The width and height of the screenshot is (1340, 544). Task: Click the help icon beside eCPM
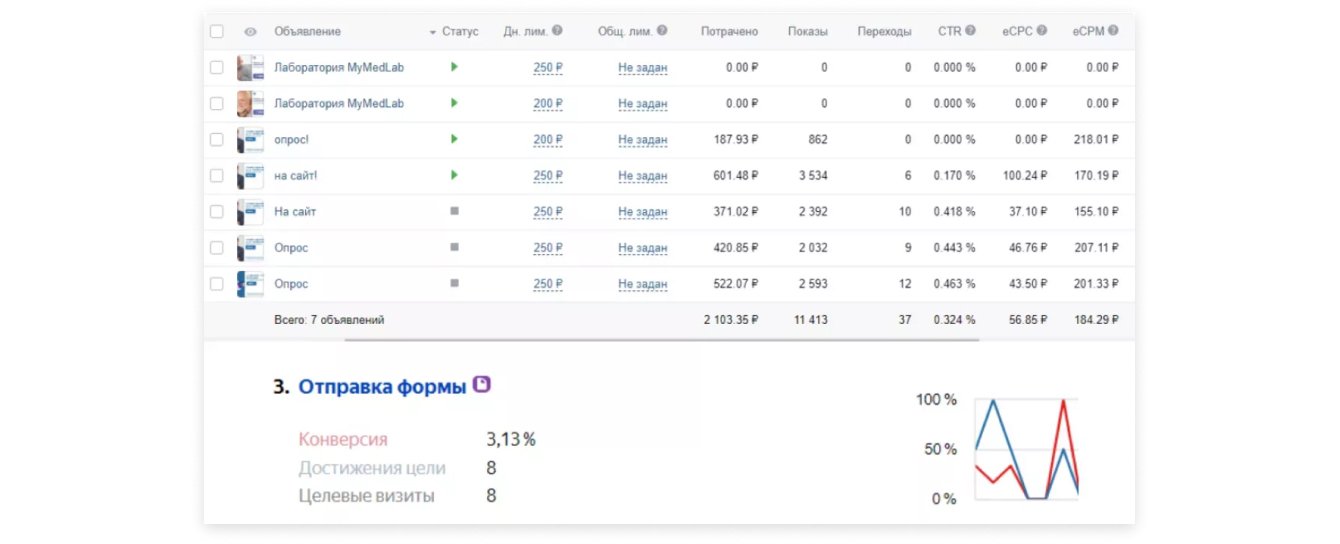1113,31
